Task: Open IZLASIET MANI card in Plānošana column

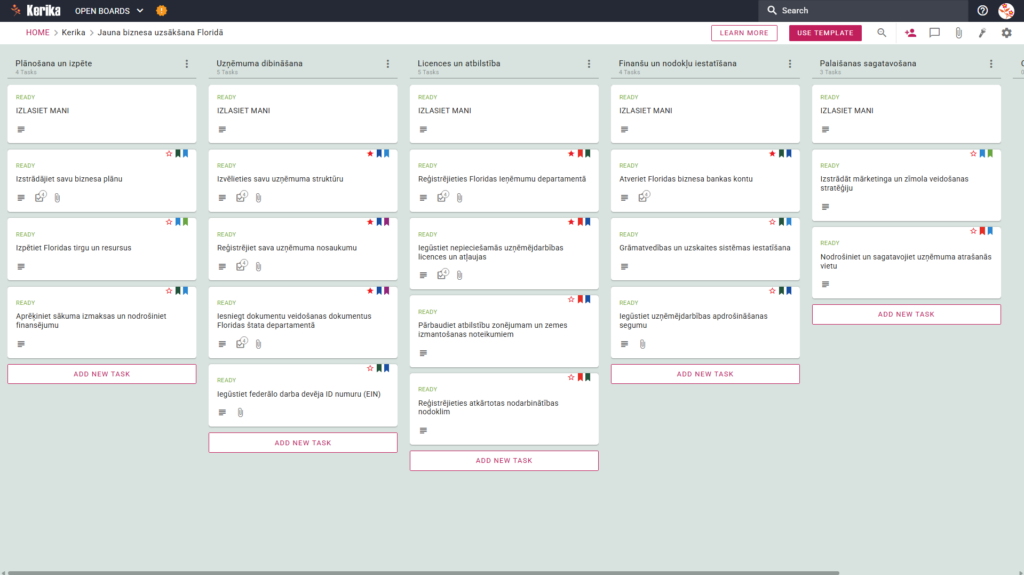Action: tap(102, 114)
